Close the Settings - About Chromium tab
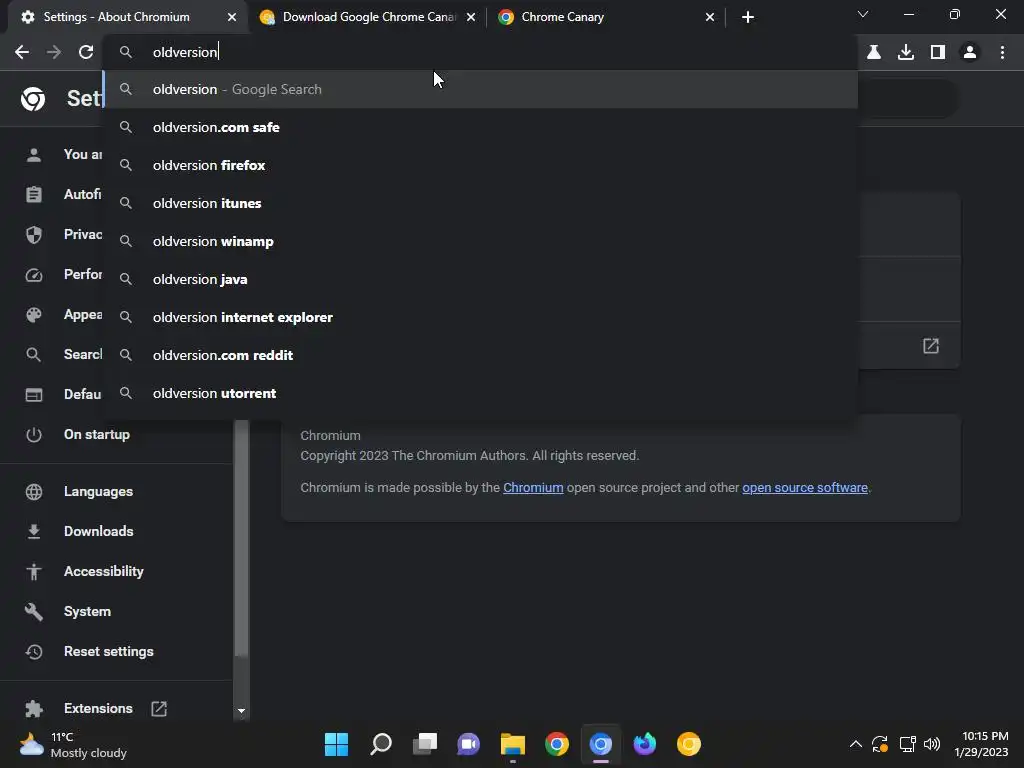The image size is (1024, 768). pos(232,17)
